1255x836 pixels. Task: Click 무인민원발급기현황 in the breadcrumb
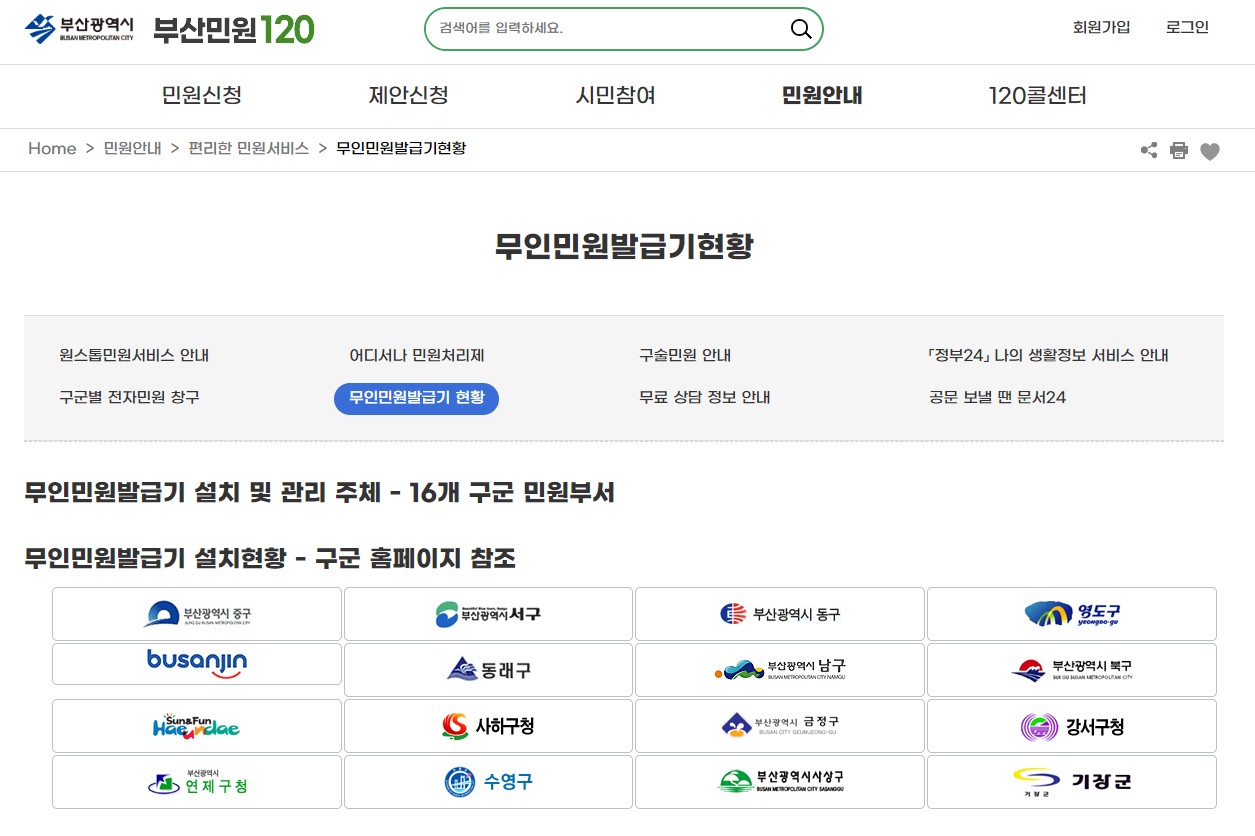pyautogui.click(x=401, y=149)
